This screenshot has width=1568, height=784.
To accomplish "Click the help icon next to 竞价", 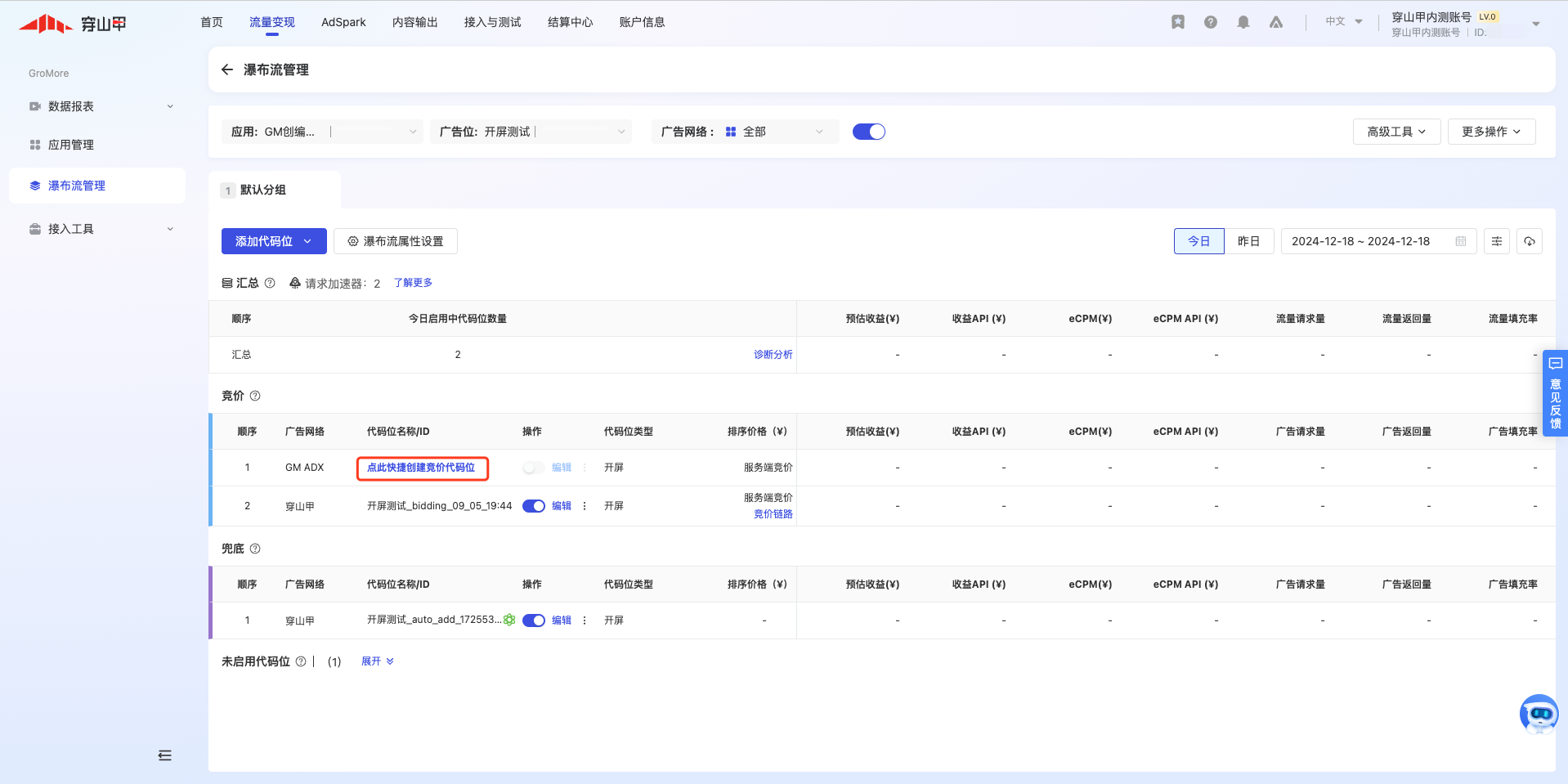I will click(x=255, y=396).
